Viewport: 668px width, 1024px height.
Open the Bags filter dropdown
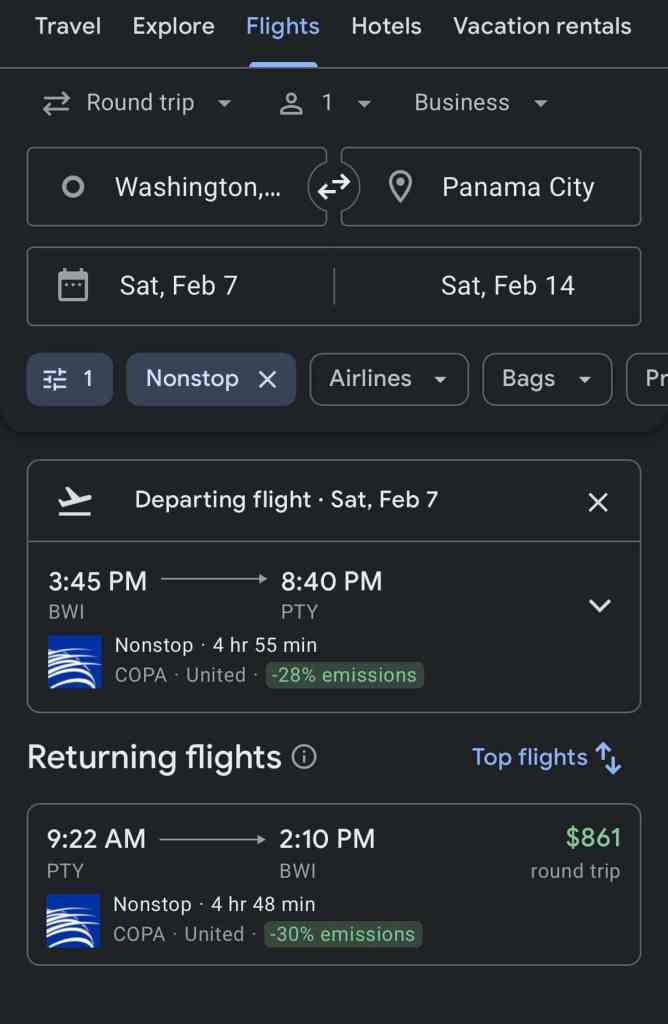(x=546, y=379)
